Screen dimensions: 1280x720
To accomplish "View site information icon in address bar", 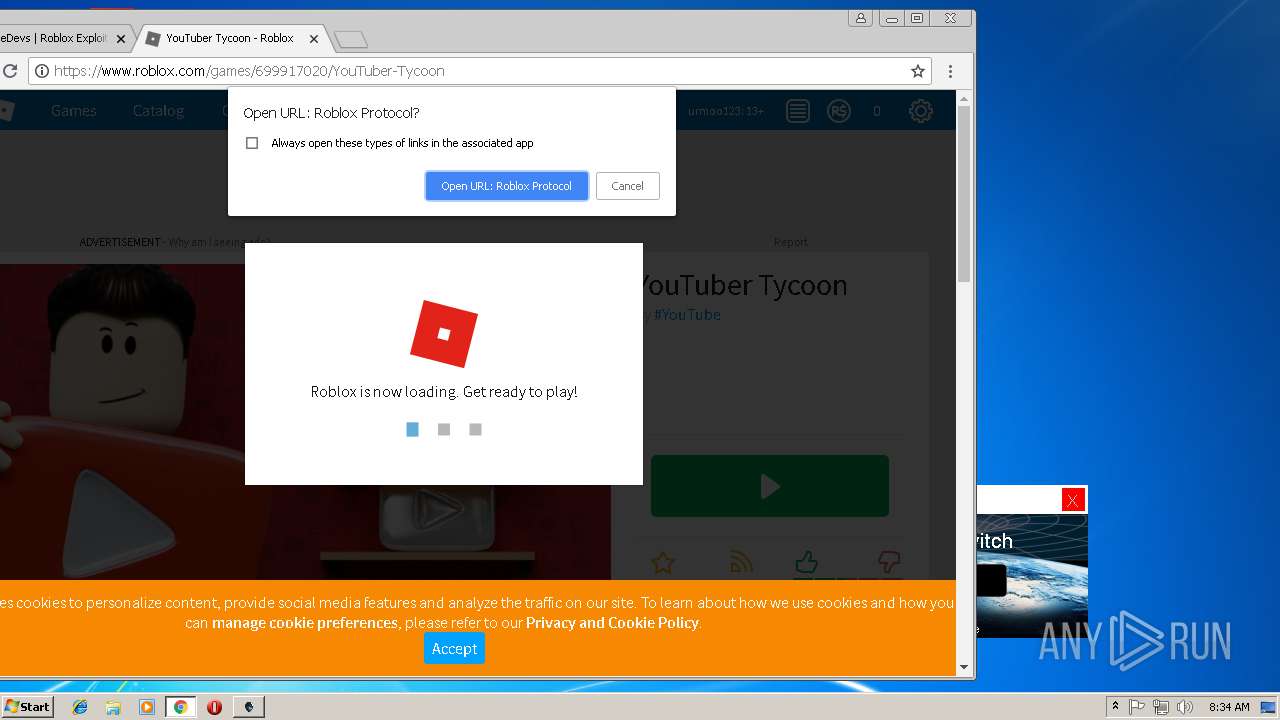I will coord(41,71).
